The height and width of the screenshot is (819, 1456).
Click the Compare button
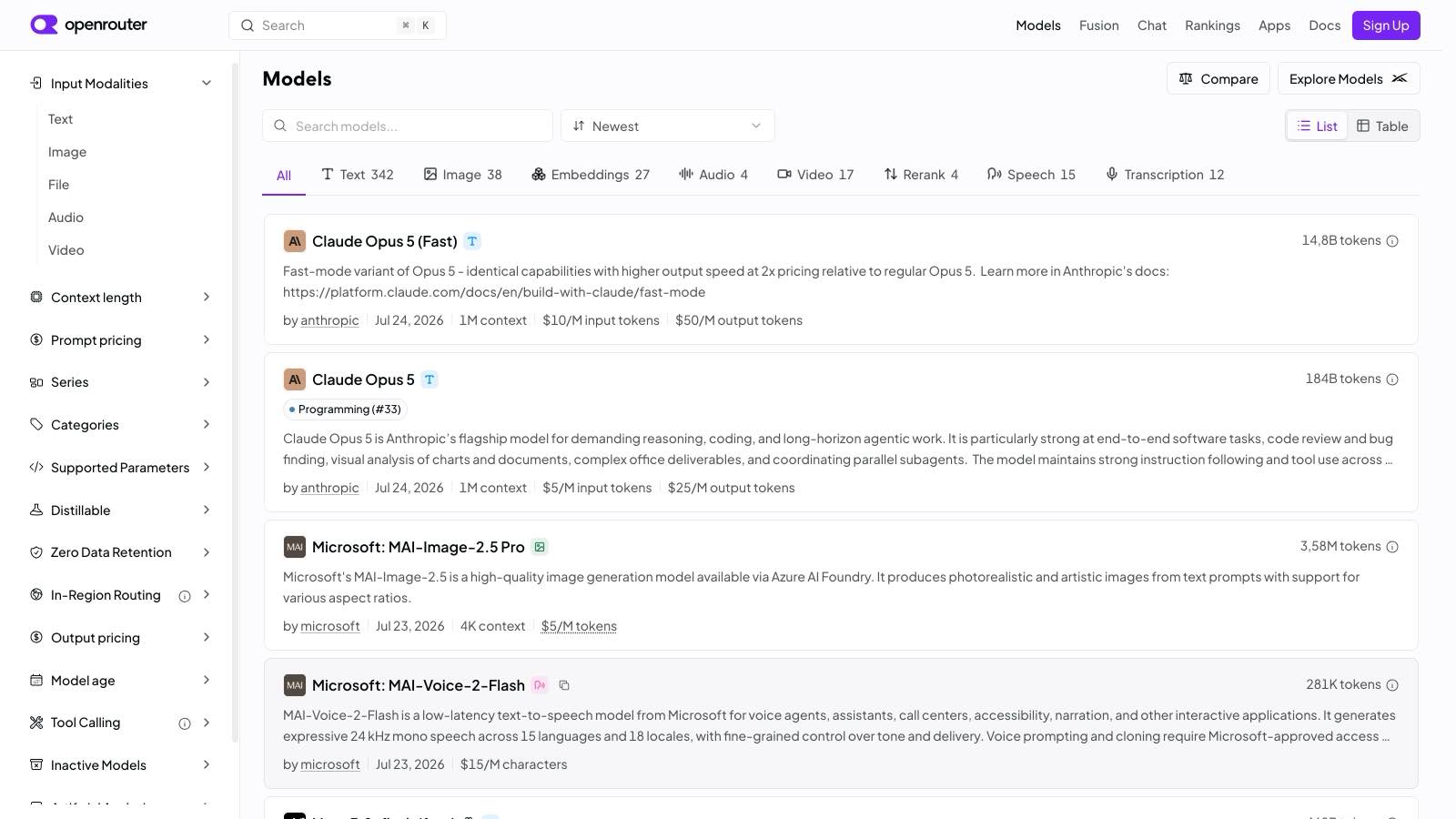click(1218, 78)
